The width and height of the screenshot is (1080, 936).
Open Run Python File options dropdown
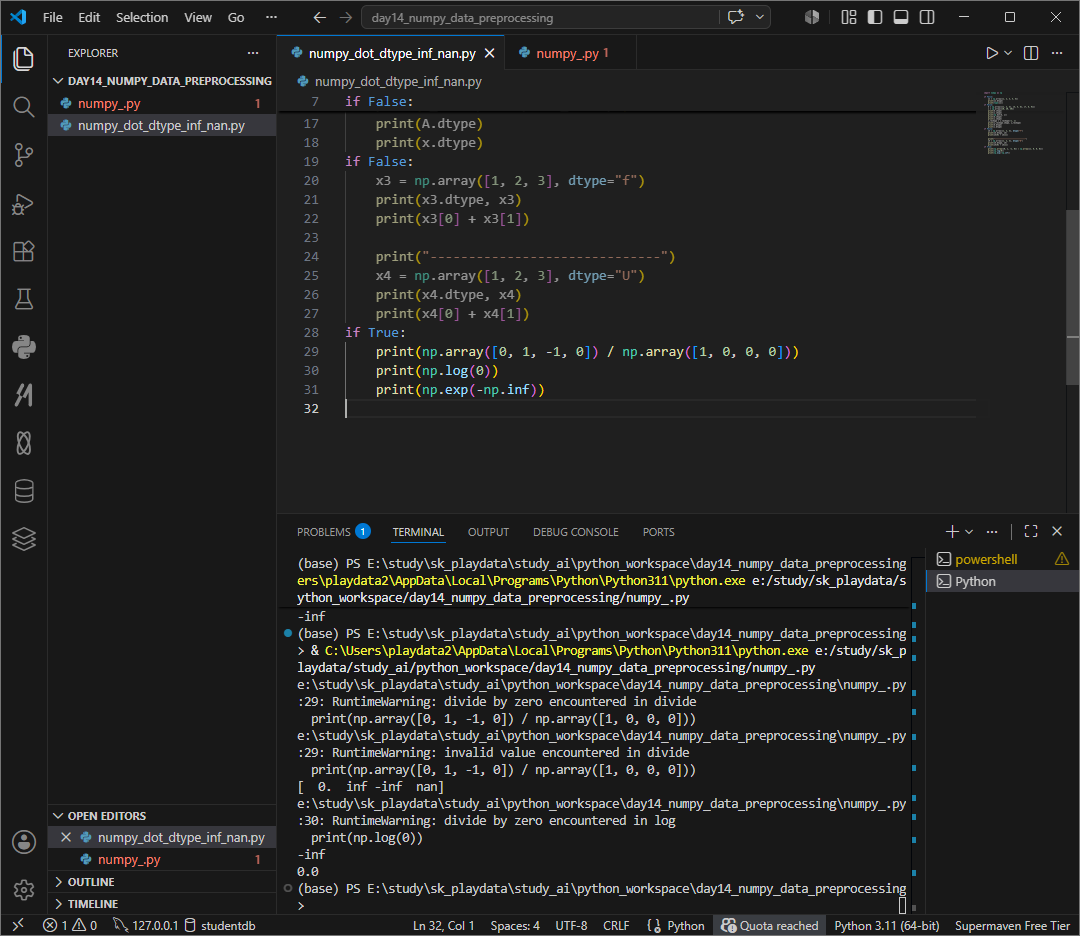(x=1008, y=53)
